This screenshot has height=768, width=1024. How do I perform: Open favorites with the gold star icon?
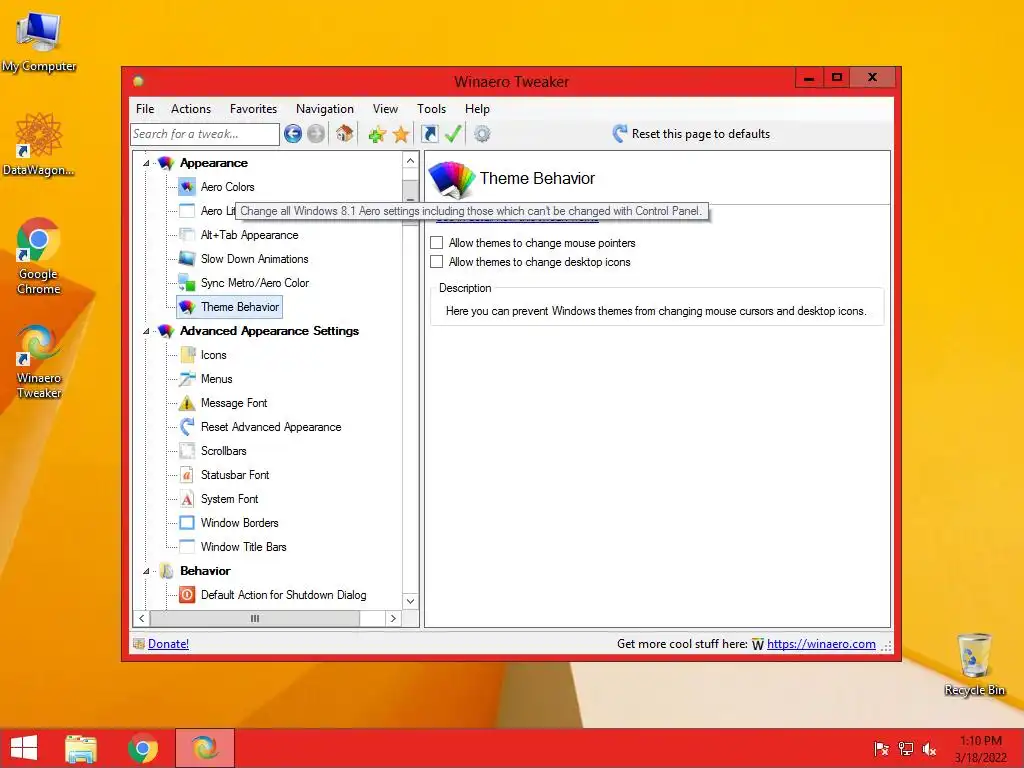tap(401, 135)
